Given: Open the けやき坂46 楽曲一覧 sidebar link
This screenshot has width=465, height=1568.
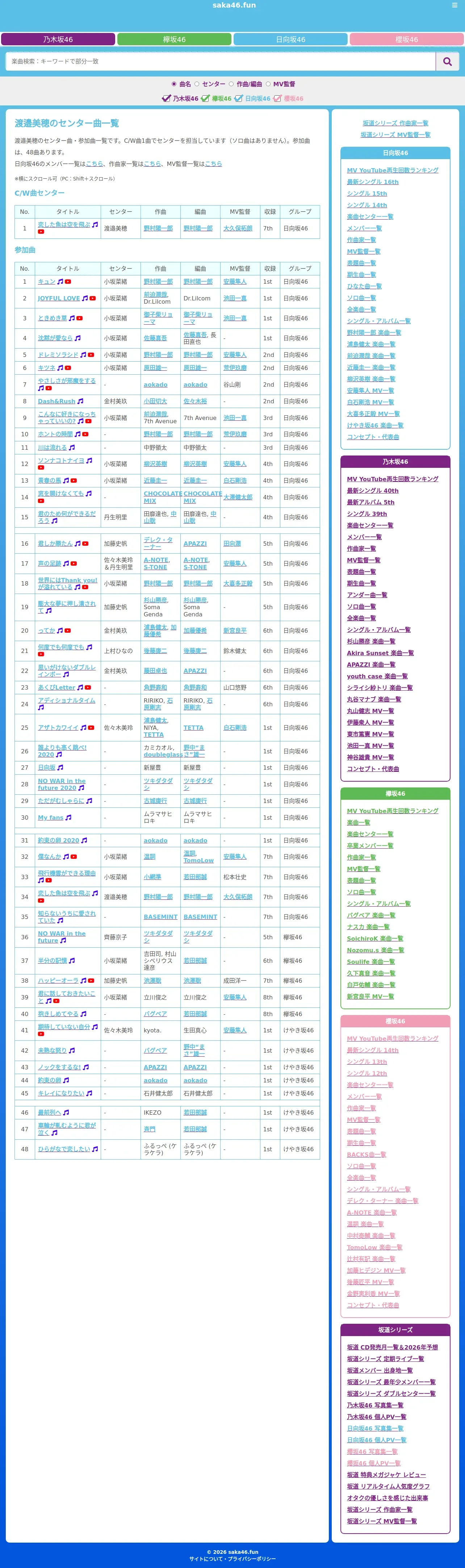Looking at the screenshot, I should [375, 425].
